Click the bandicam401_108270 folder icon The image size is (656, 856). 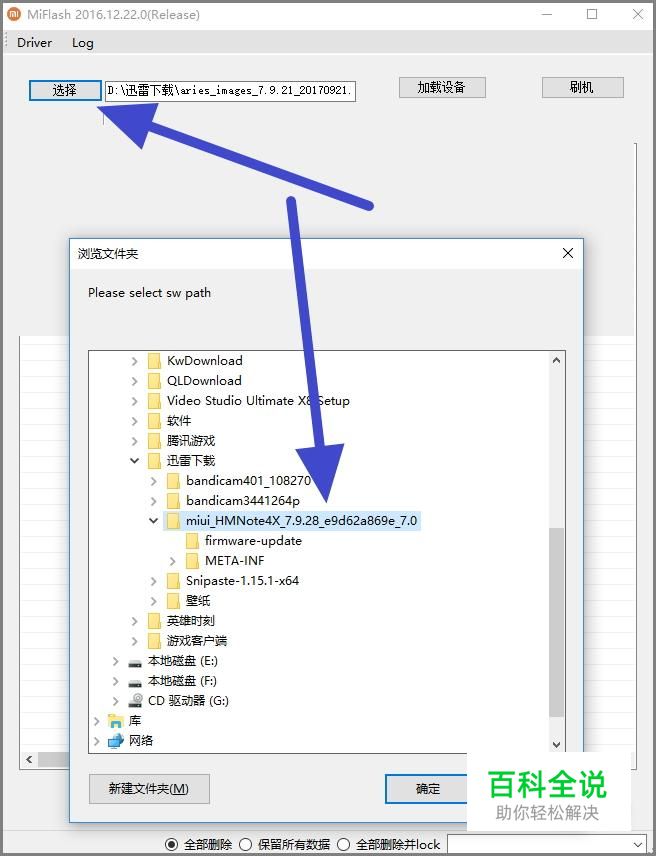click(x=174, y=481)
